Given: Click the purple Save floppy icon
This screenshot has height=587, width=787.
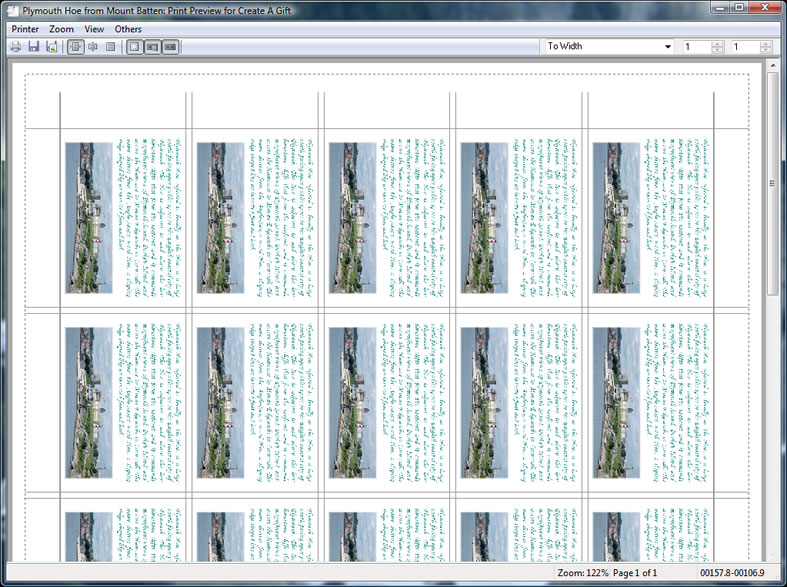Looking at the screenshot, I should click(x=34, y=47).
